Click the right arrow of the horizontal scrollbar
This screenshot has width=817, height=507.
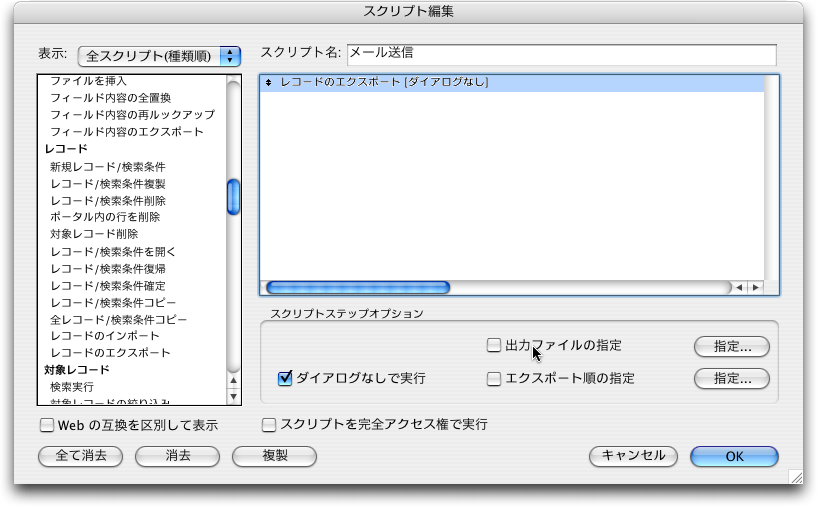pyautogui.click(x=755, y=288)
